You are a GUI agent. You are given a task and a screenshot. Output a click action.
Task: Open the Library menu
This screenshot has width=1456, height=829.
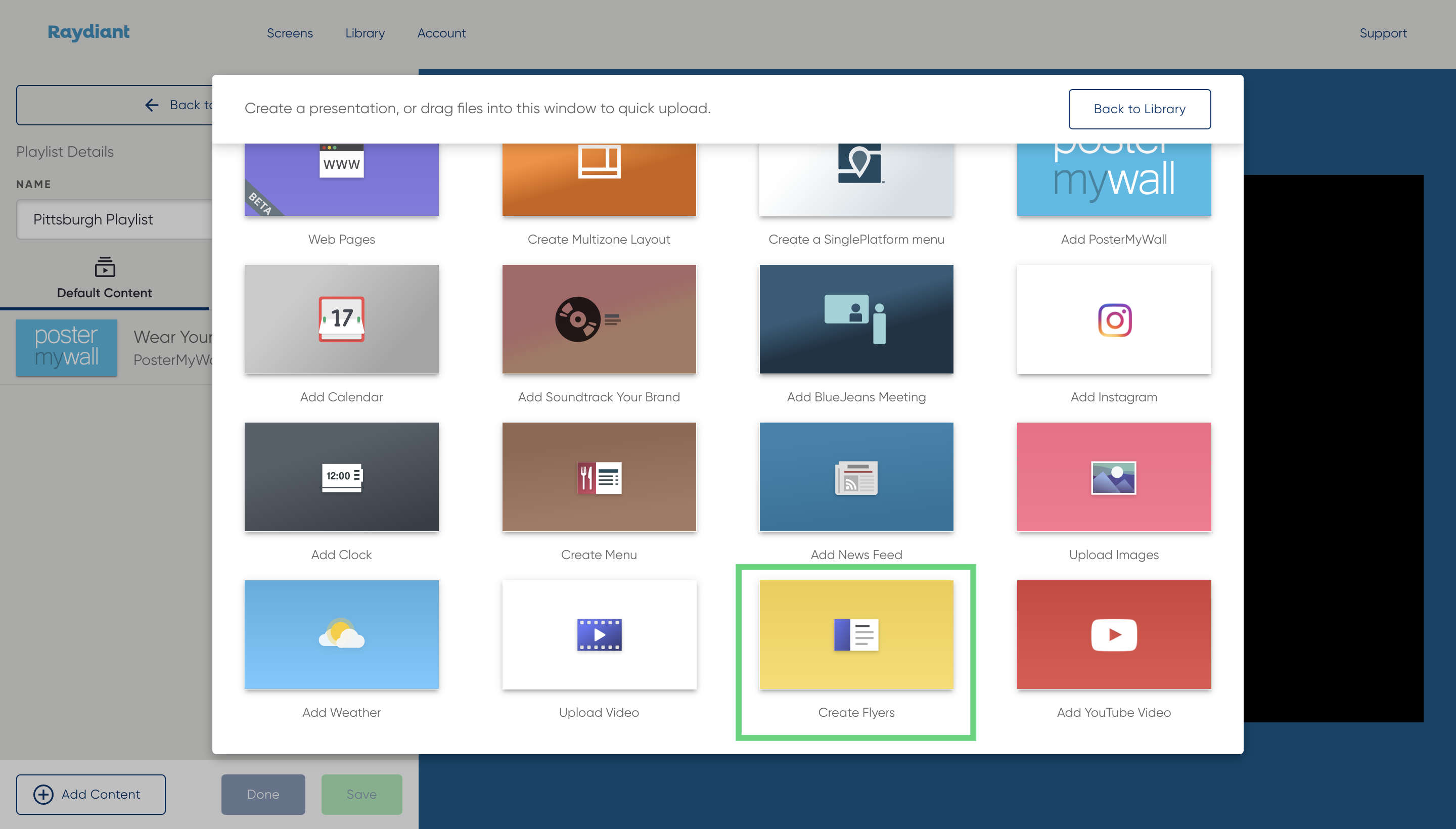pyautogui.click(x=365, y=33)
